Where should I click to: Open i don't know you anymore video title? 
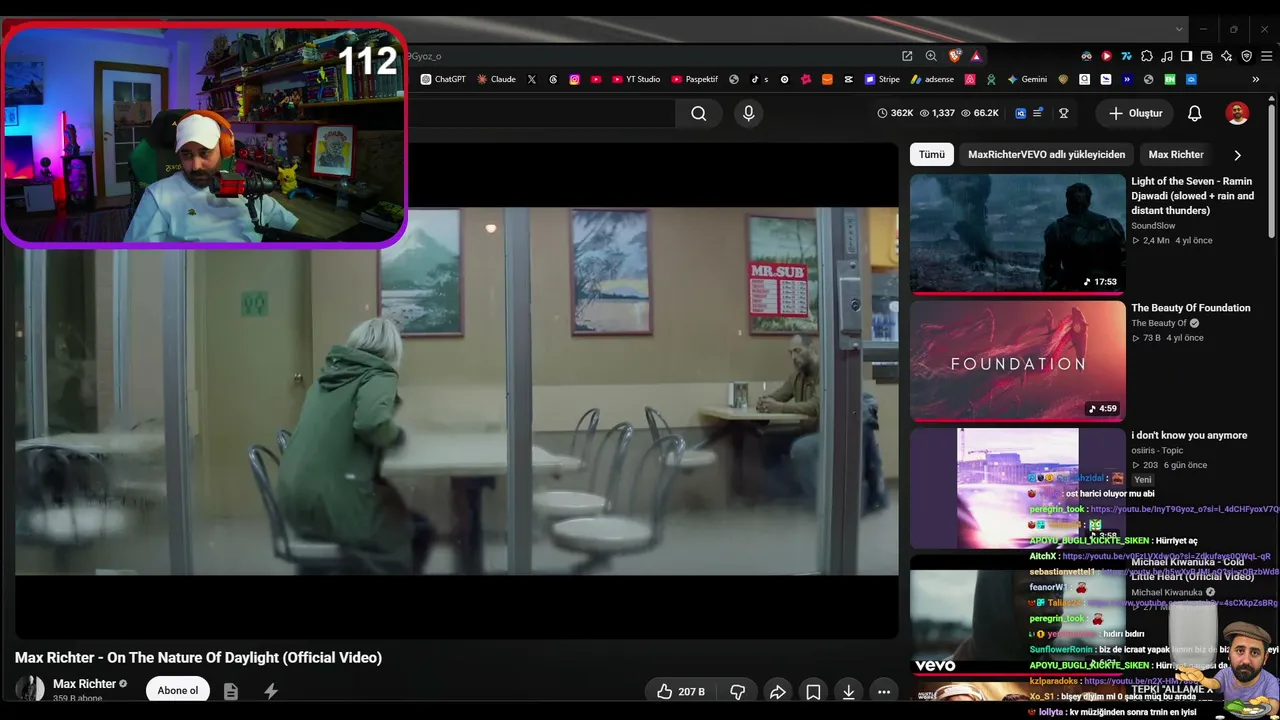[x=1189, y=435]
